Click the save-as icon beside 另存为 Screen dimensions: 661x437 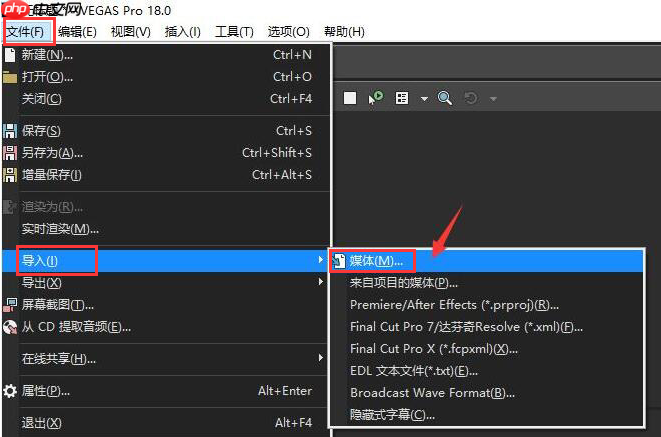coord(10,153)
